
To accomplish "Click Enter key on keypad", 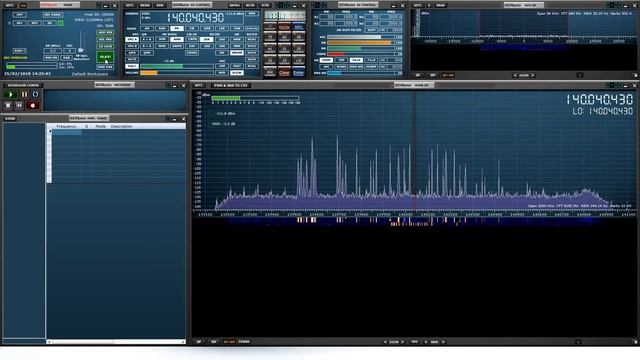I will 299,73.
